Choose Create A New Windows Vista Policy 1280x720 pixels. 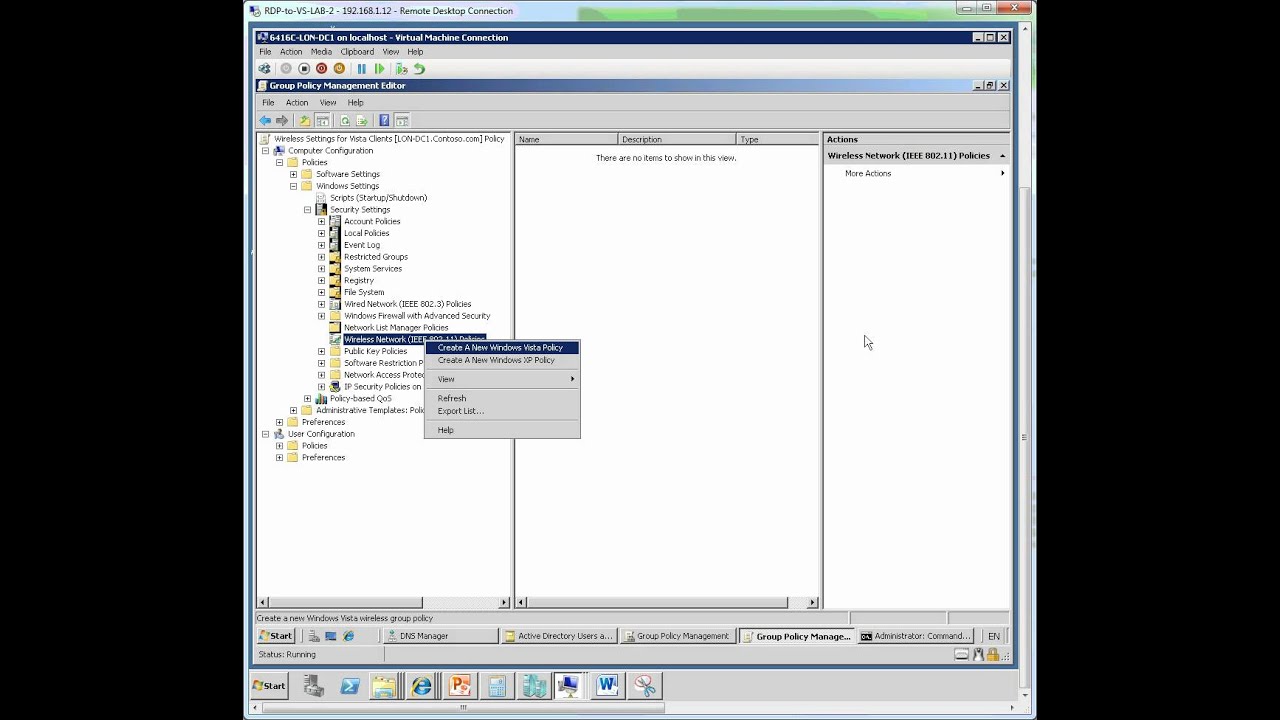coord(502,348)
